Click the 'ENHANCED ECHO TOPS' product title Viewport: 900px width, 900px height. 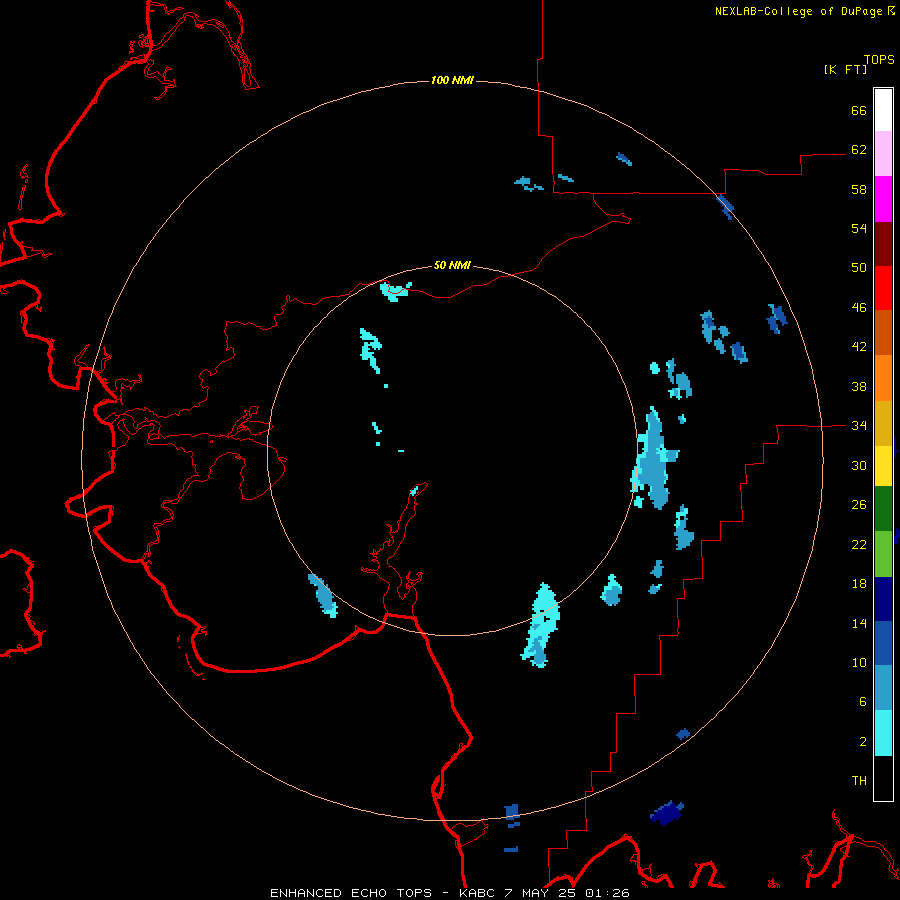click(351, 893)
